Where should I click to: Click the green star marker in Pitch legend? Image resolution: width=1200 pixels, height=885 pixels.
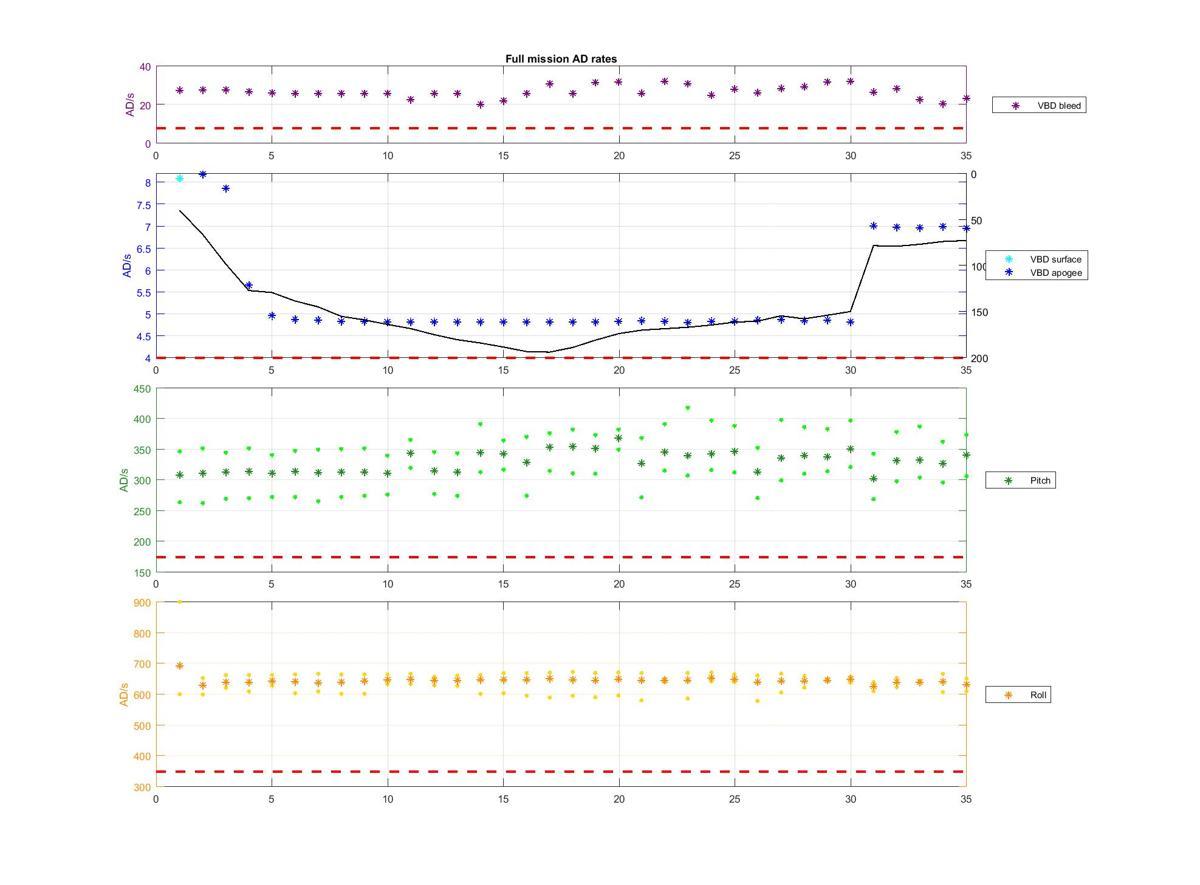coord(1008,481)
